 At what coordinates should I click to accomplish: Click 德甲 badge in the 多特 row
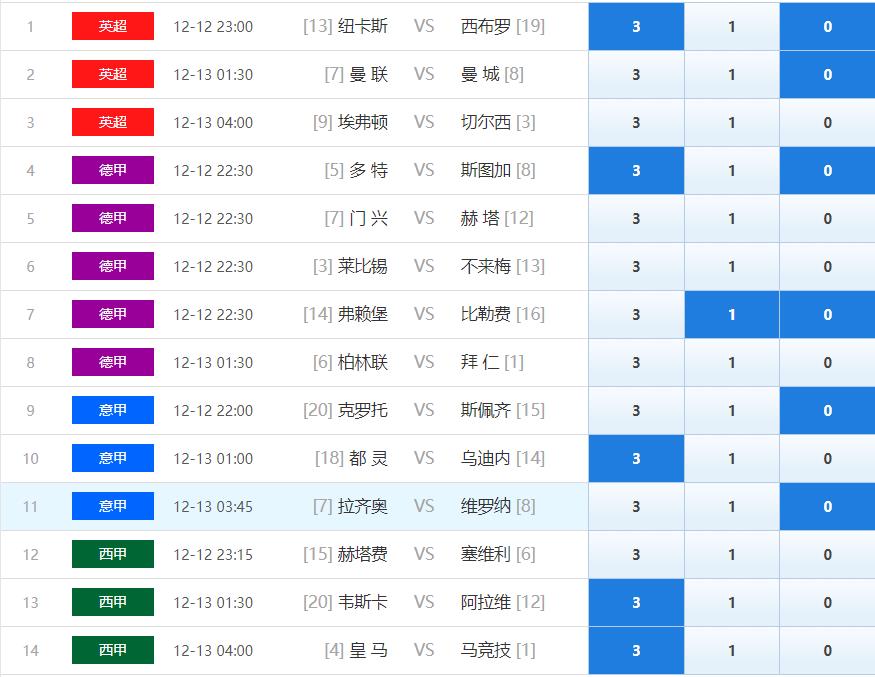(113, 170)
